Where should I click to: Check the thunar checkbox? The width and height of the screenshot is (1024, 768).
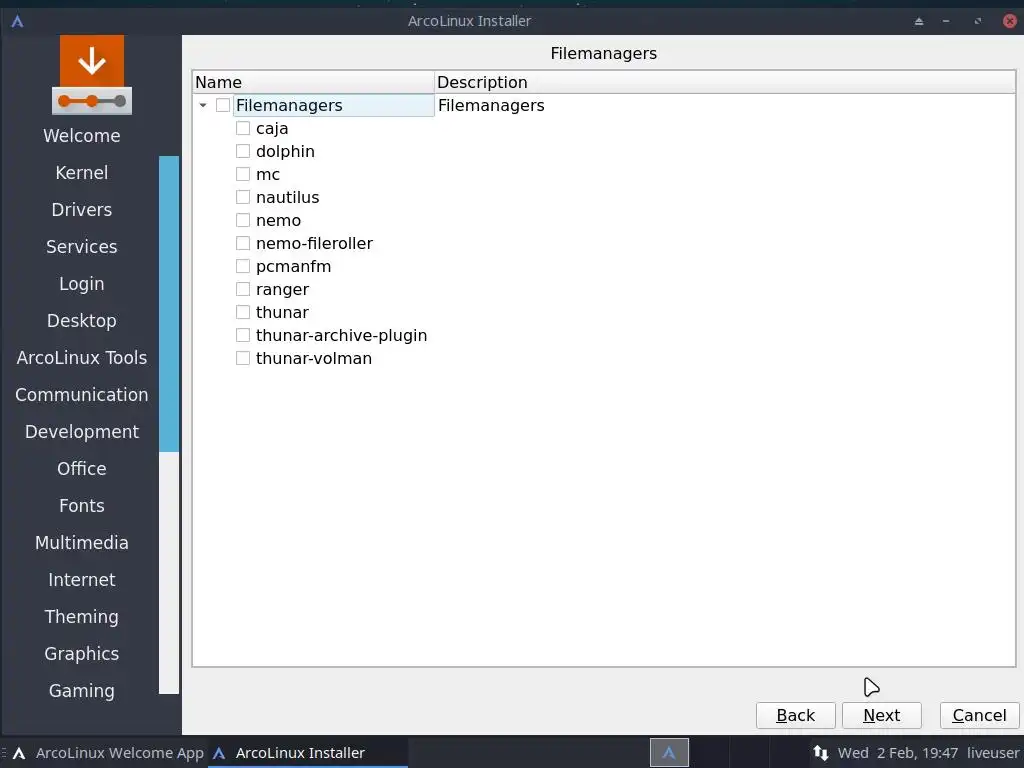[243, 312]
